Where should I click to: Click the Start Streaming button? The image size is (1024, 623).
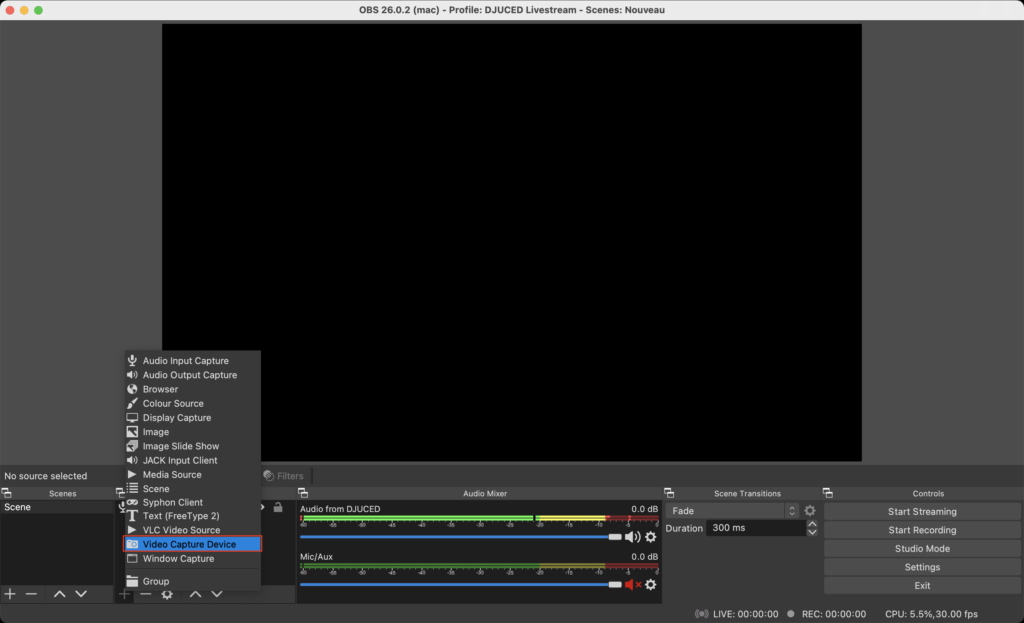pyautogui.click(x=922, y=511)
